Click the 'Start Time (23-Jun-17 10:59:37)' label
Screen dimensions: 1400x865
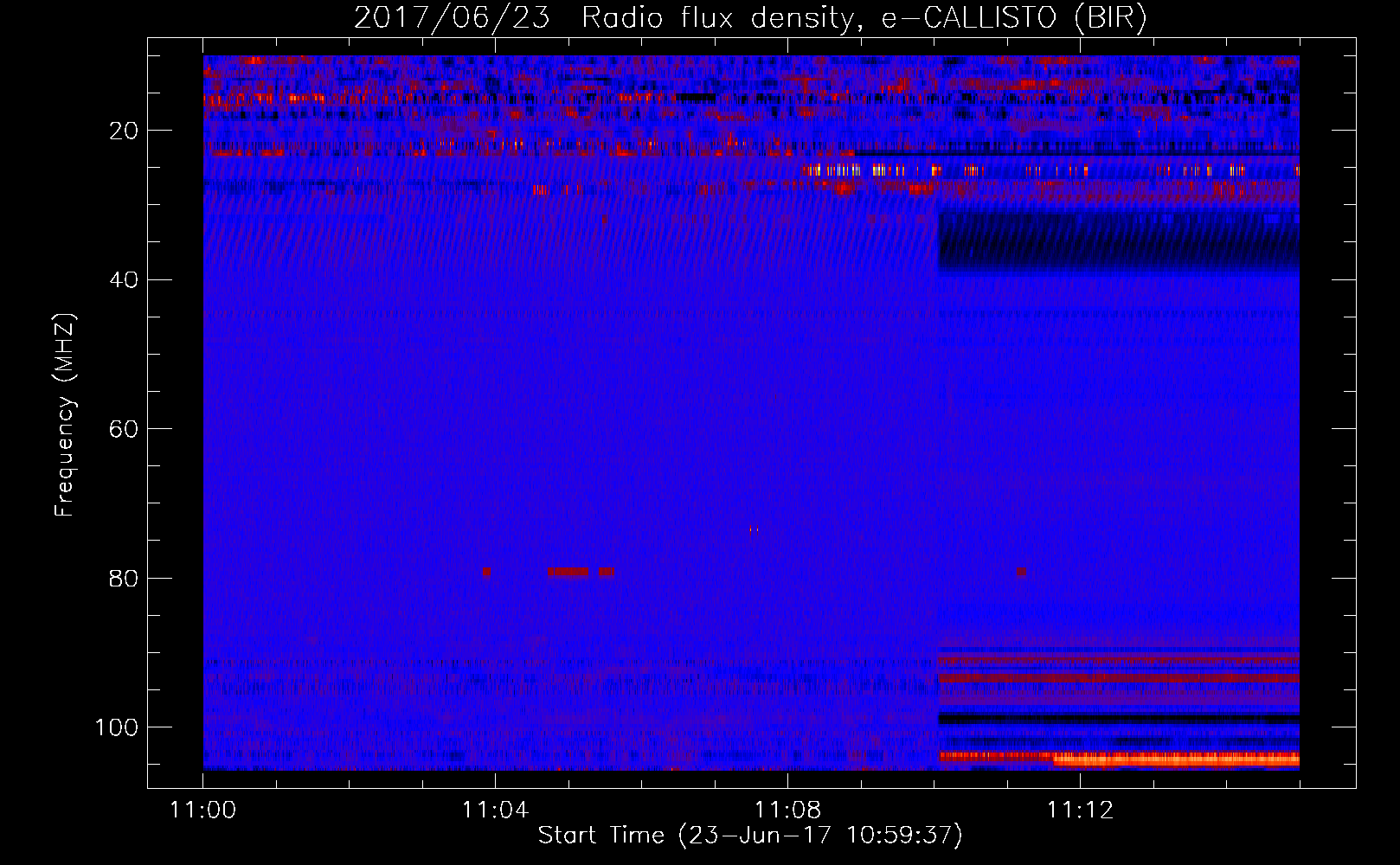750,836
